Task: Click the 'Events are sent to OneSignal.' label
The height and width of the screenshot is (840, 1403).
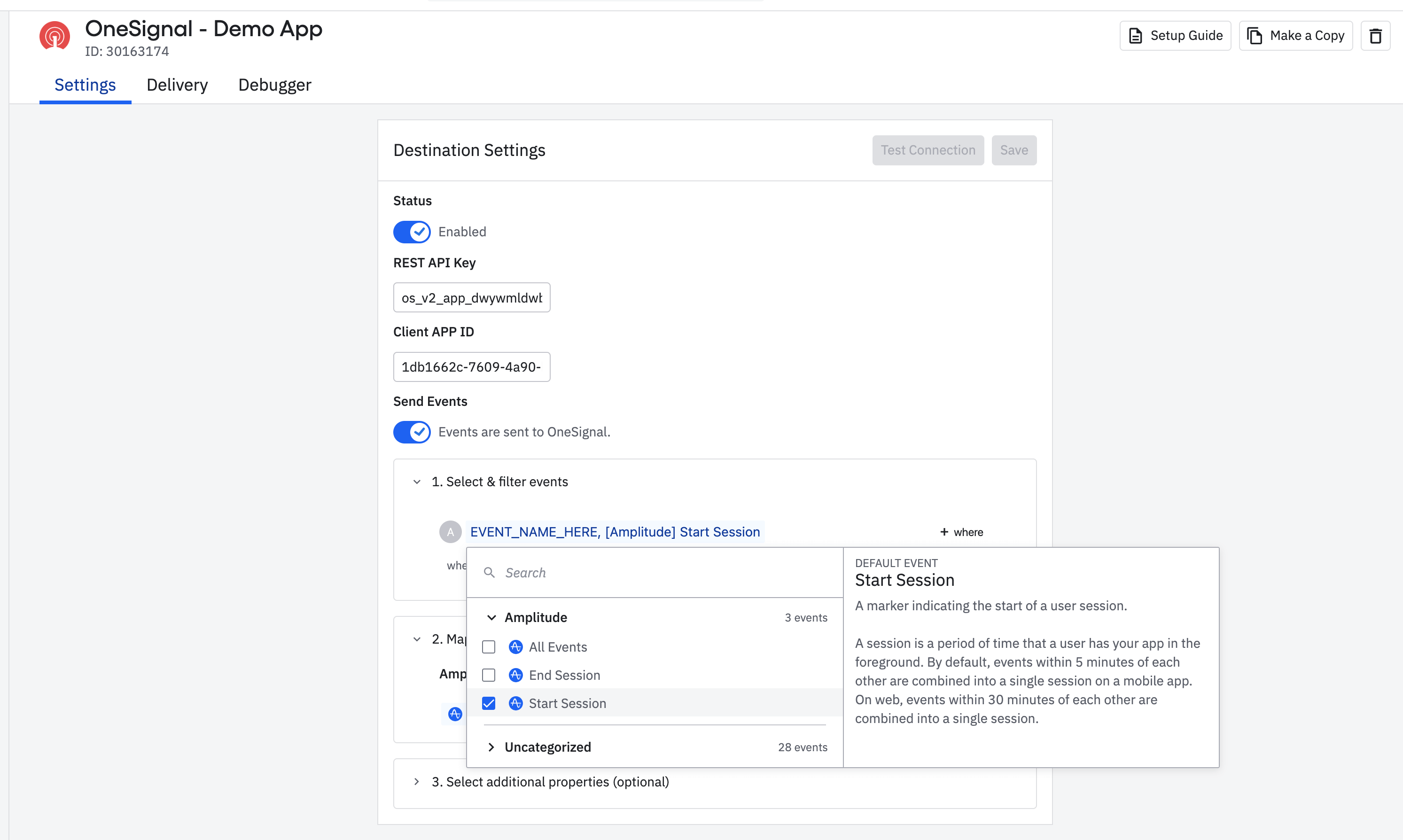Action: pyautogui.click(x=524, y=432)
